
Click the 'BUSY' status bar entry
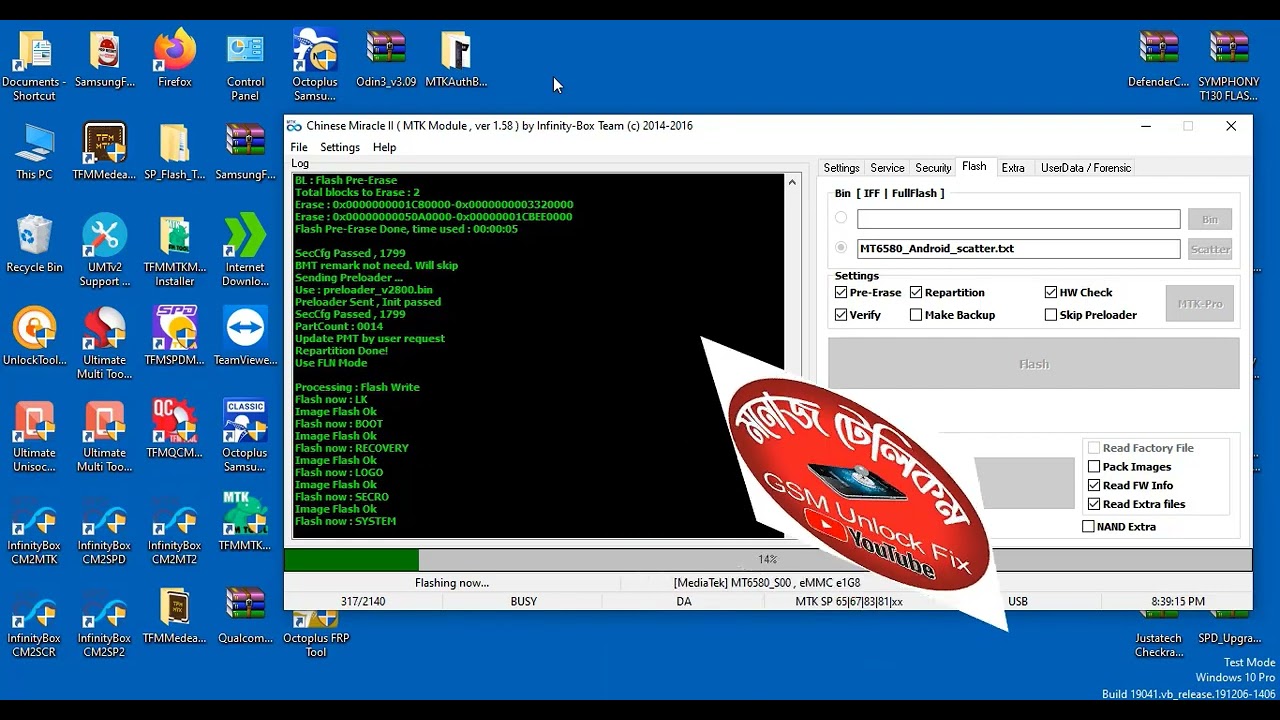(524, 602)
